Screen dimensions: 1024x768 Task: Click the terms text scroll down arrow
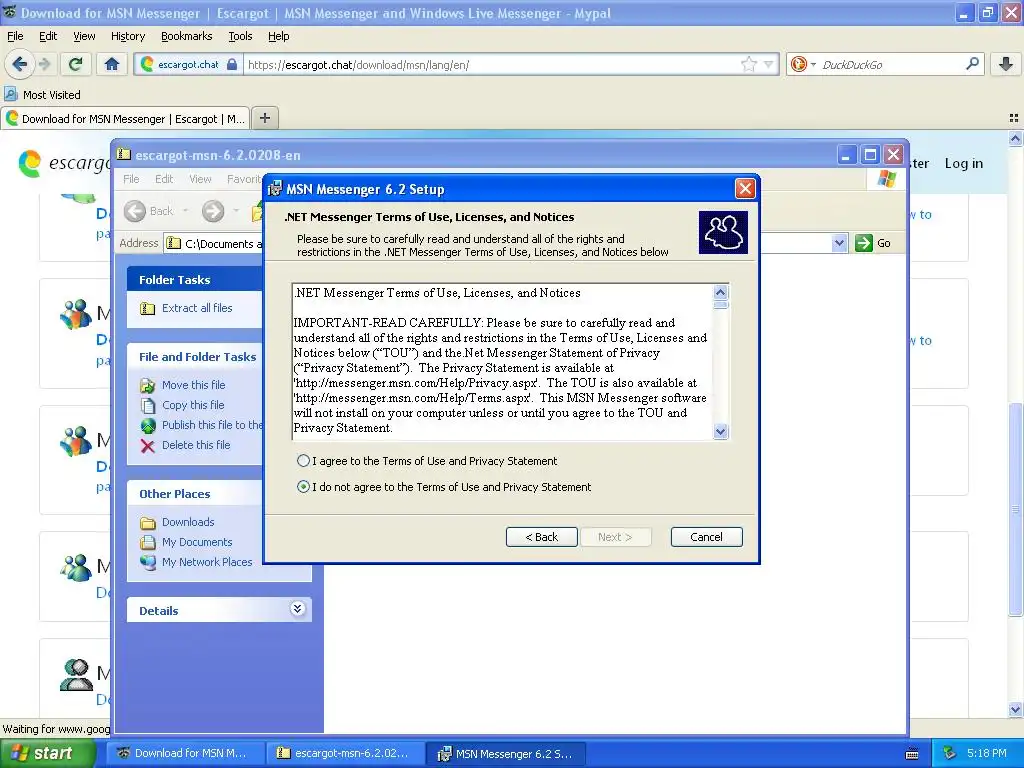point(720,431)
